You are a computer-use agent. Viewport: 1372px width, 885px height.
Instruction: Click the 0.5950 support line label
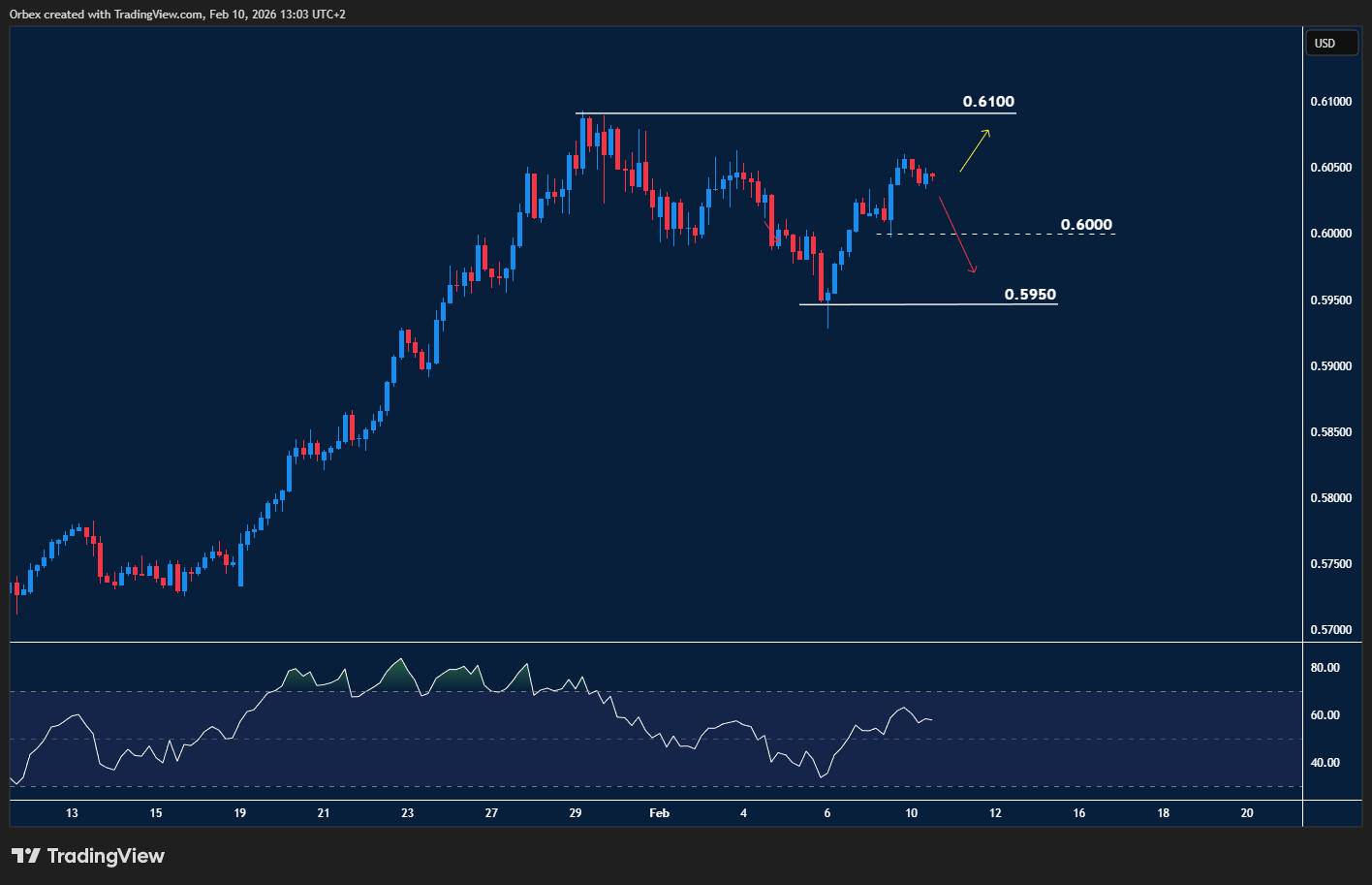(1029, 293)
